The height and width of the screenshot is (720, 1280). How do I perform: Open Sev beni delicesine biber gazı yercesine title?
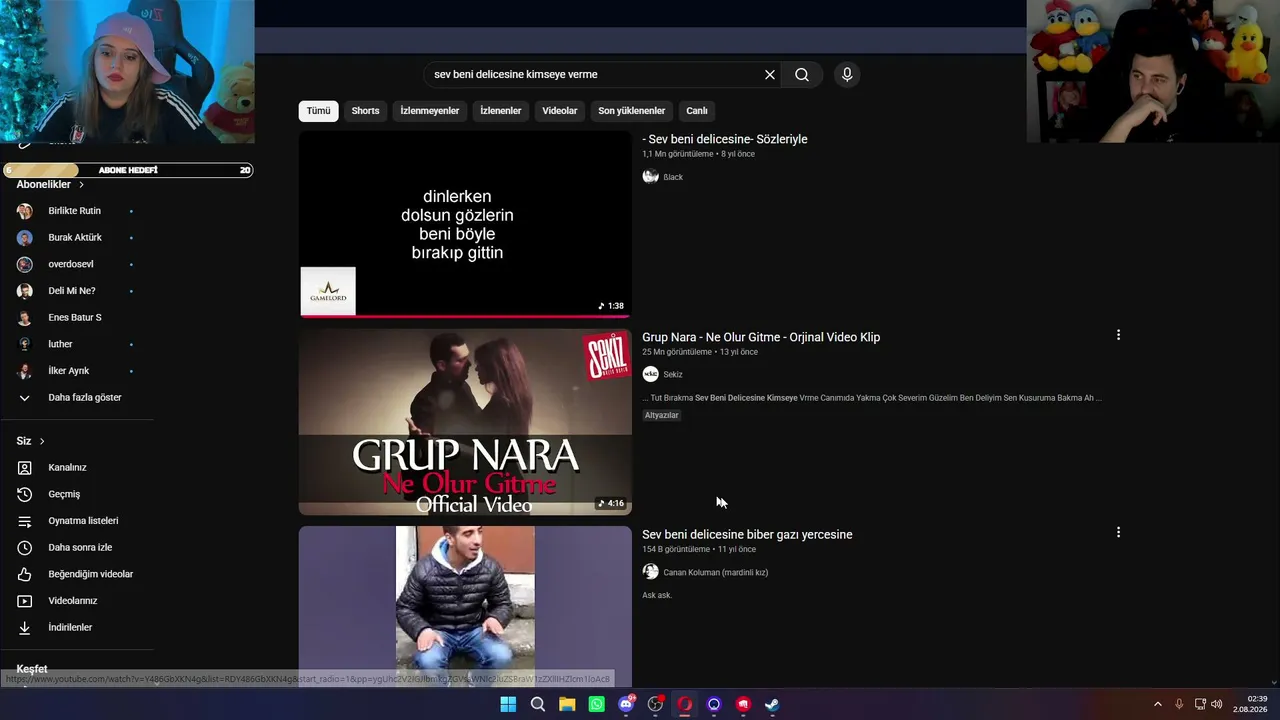coord(747,534)
